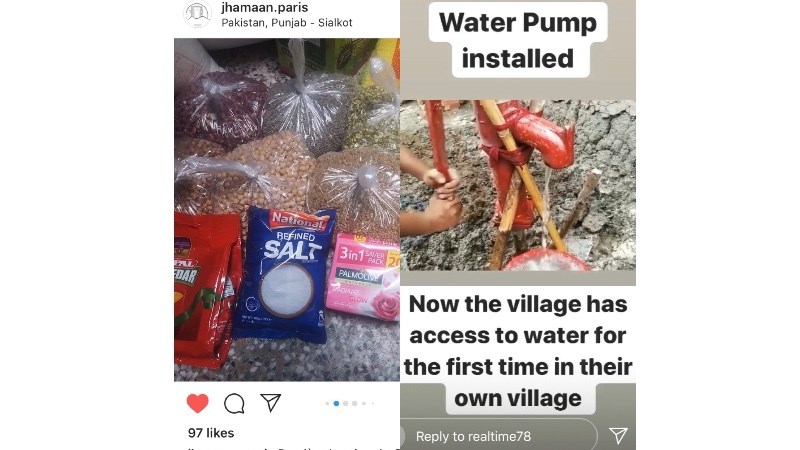This screenshot has height=450, width=800.
Task: Send story reply via paper plane icon
Action: [x=618, y=435]
